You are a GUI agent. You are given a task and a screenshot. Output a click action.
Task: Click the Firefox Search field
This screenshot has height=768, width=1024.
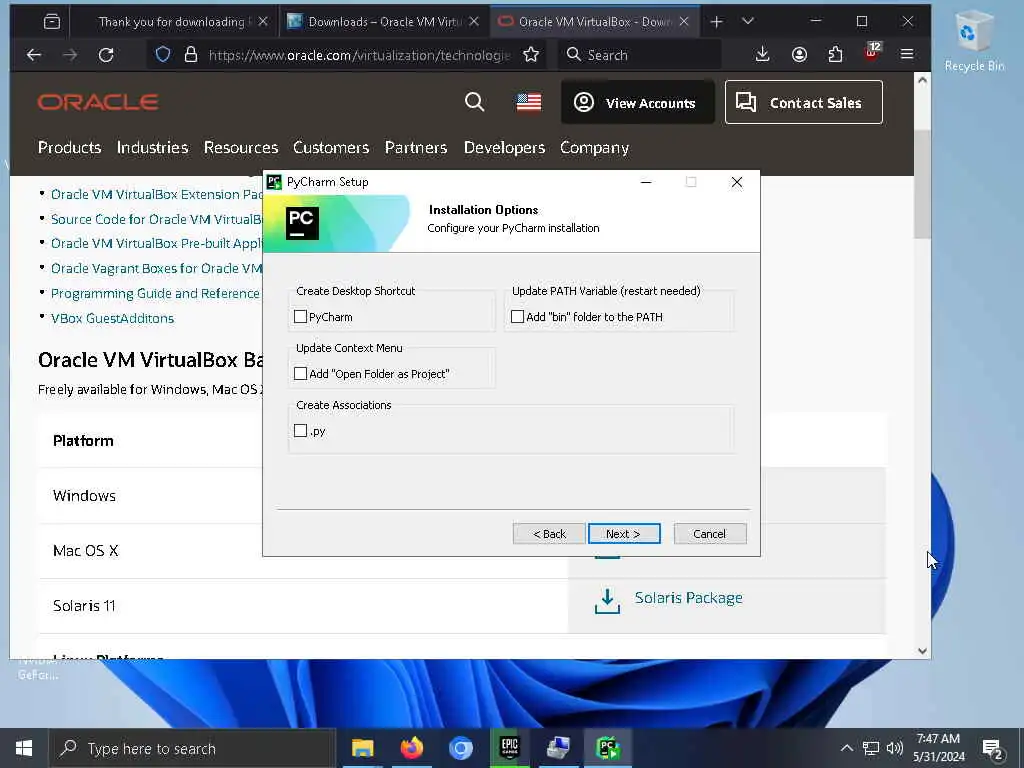(640, 55)
